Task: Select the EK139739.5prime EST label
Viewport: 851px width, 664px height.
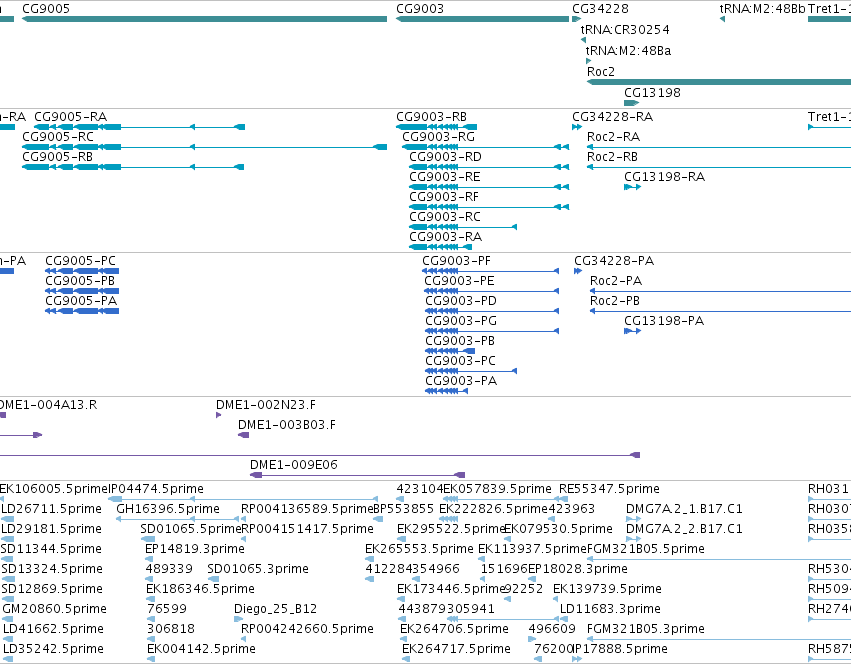Action: 607,589
